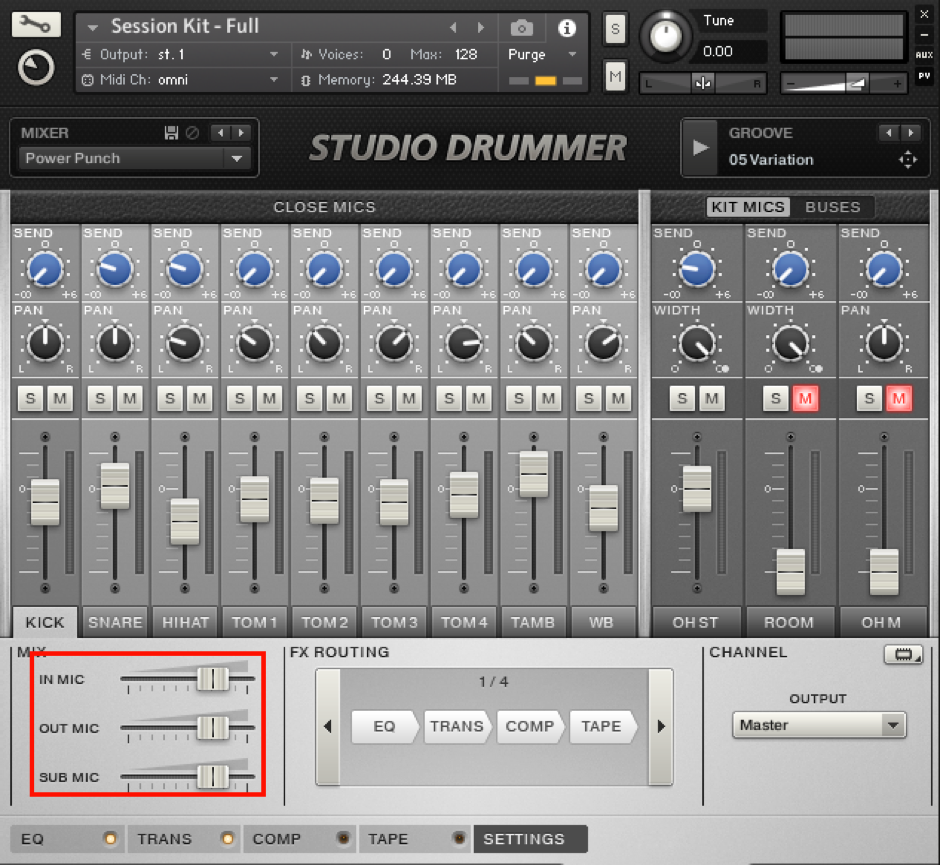Open instrument info icon
The image size is (940, 865).
click(x=567, y=28)
